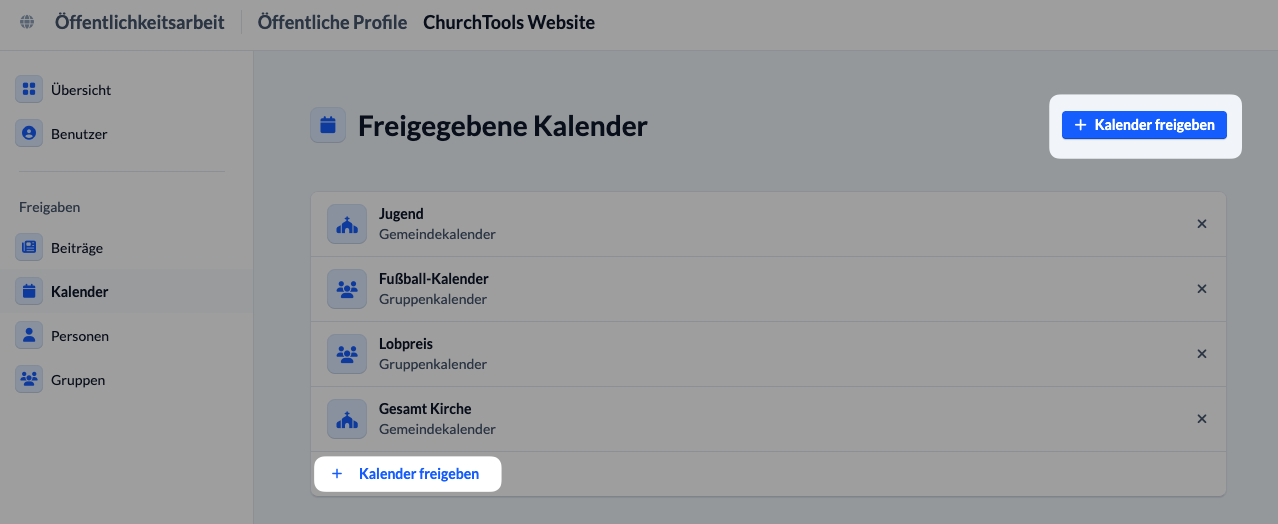This screenshot has height=524, width=1278.
Task: Open Übersicht grid icon in sidebar
Action: click(29, 90)
